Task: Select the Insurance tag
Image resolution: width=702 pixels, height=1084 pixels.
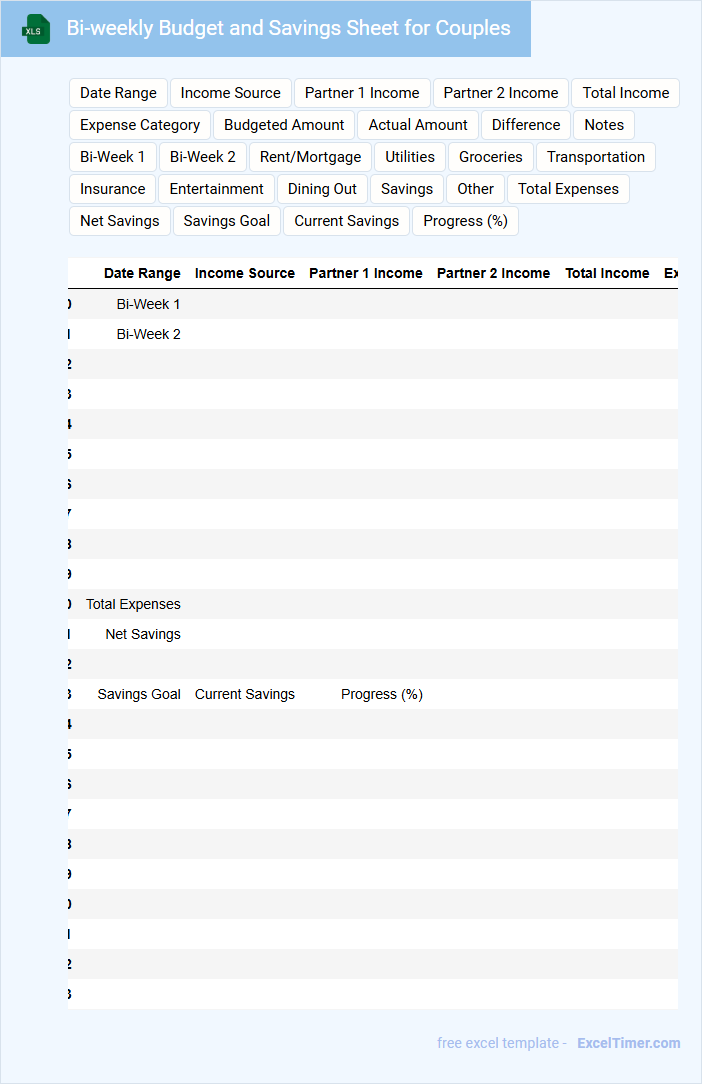Action: click(112, 189)
